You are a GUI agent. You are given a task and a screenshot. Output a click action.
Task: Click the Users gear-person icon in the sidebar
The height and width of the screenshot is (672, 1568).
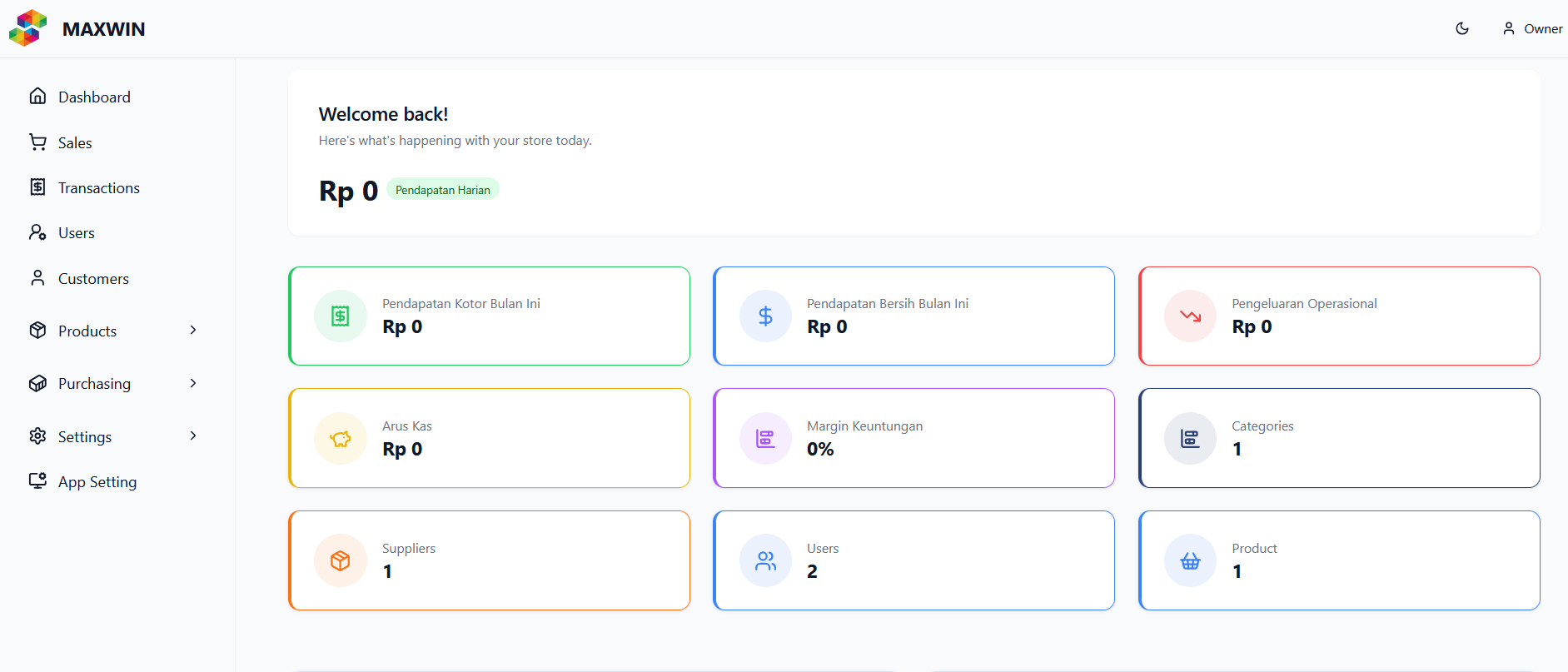pos(37,232)
